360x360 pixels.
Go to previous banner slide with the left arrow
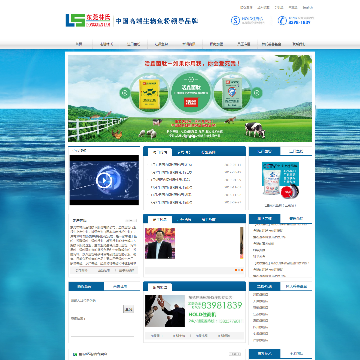(x=125, y=93)
